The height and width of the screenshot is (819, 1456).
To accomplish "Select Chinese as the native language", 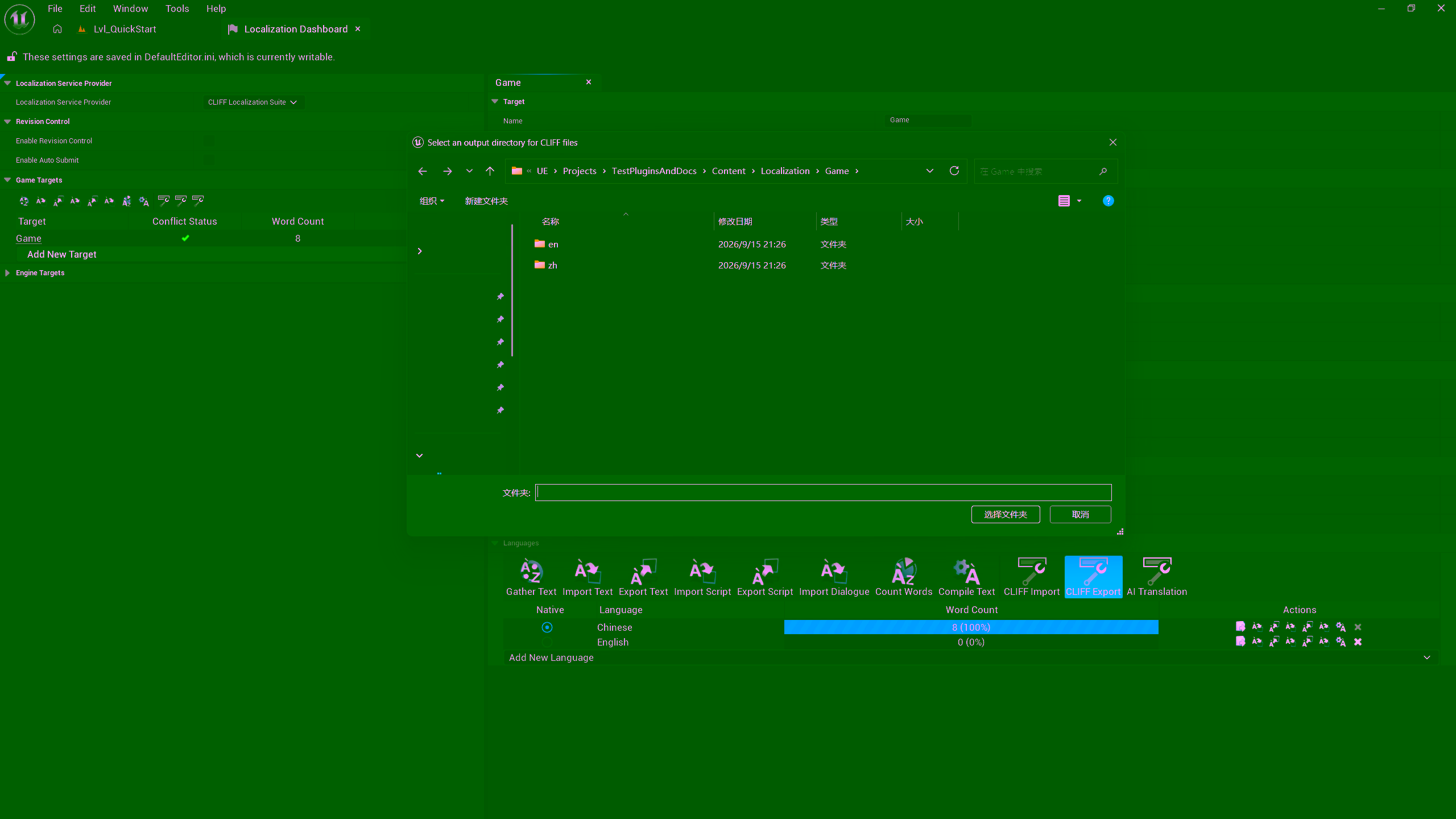I will click(x=547, y=627).
